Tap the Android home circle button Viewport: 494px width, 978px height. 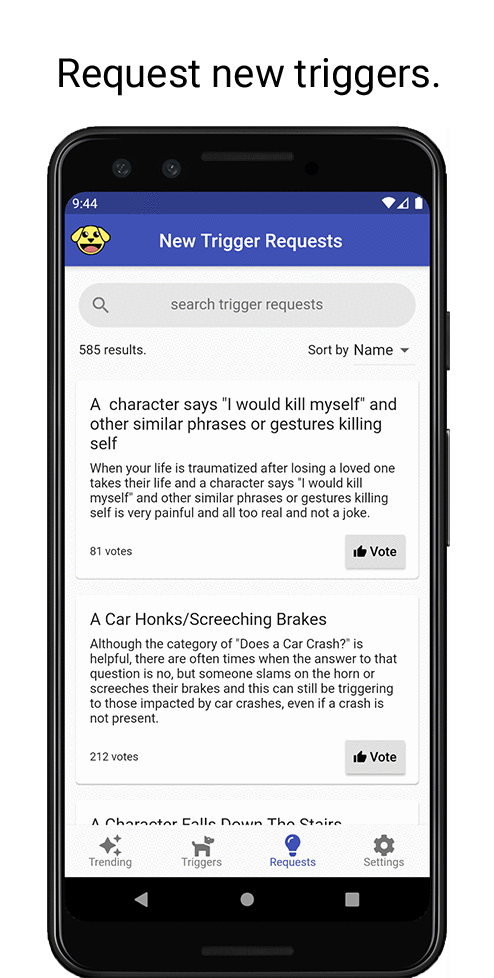click(247, 899)
